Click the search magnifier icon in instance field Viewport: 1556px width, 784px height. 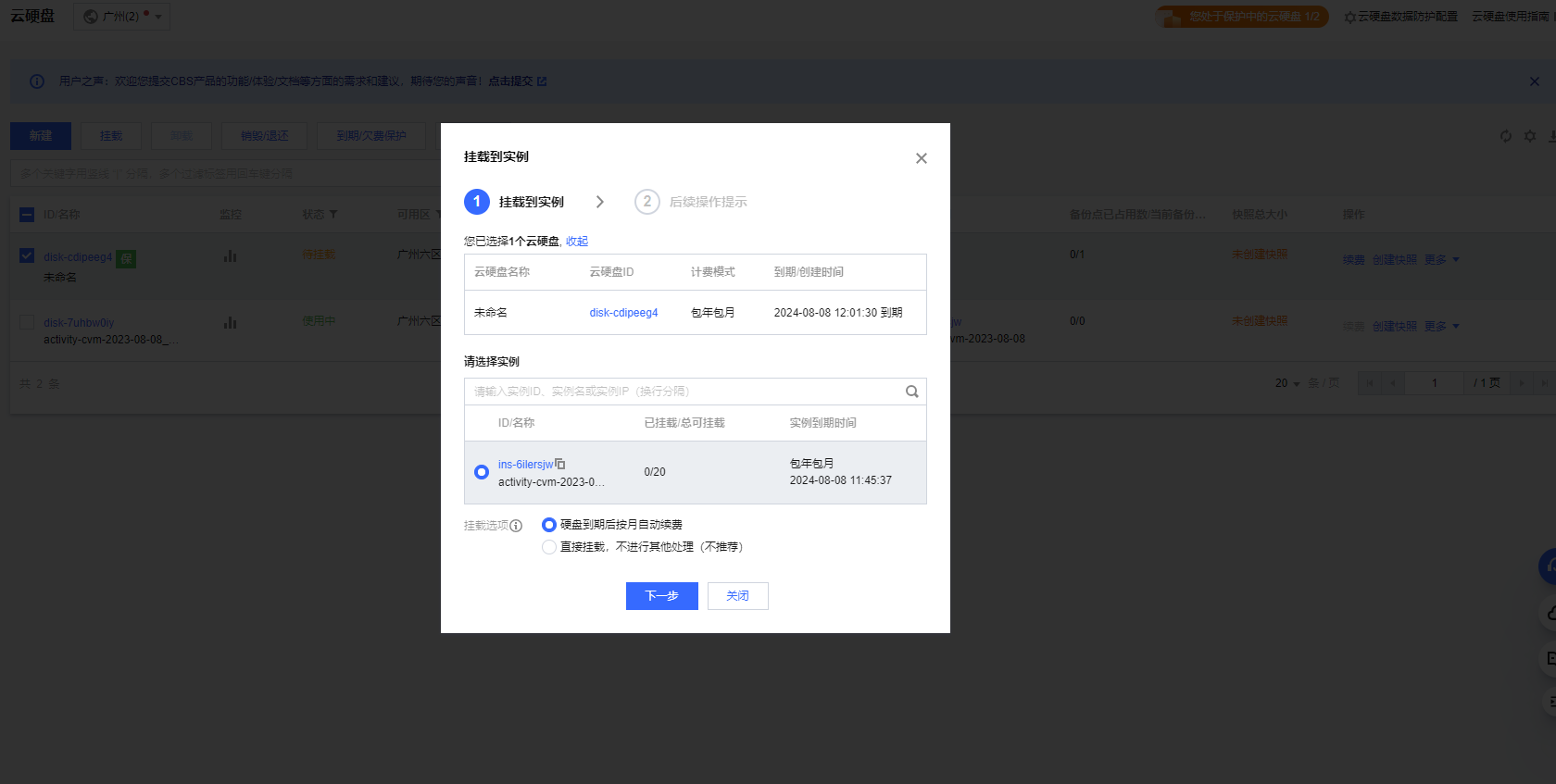coord(911,392)
